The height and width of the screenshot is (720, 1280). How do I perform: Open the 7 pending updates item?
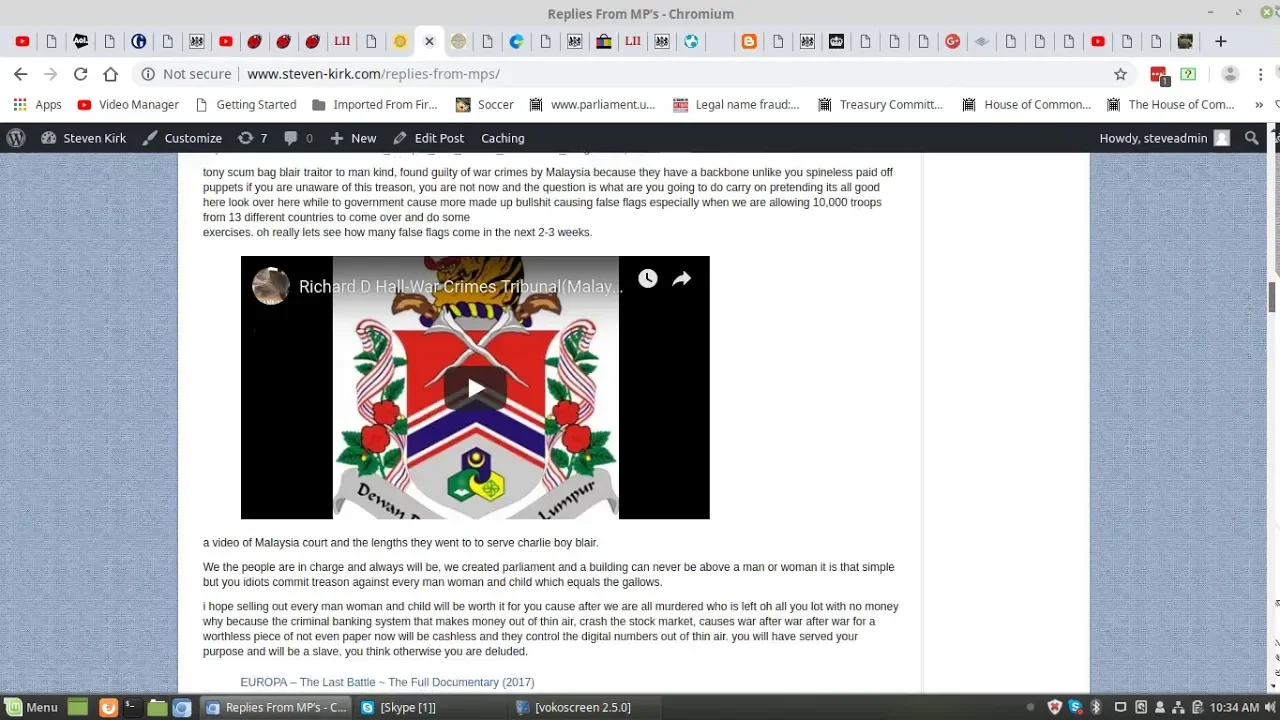(x=253, y=138)
